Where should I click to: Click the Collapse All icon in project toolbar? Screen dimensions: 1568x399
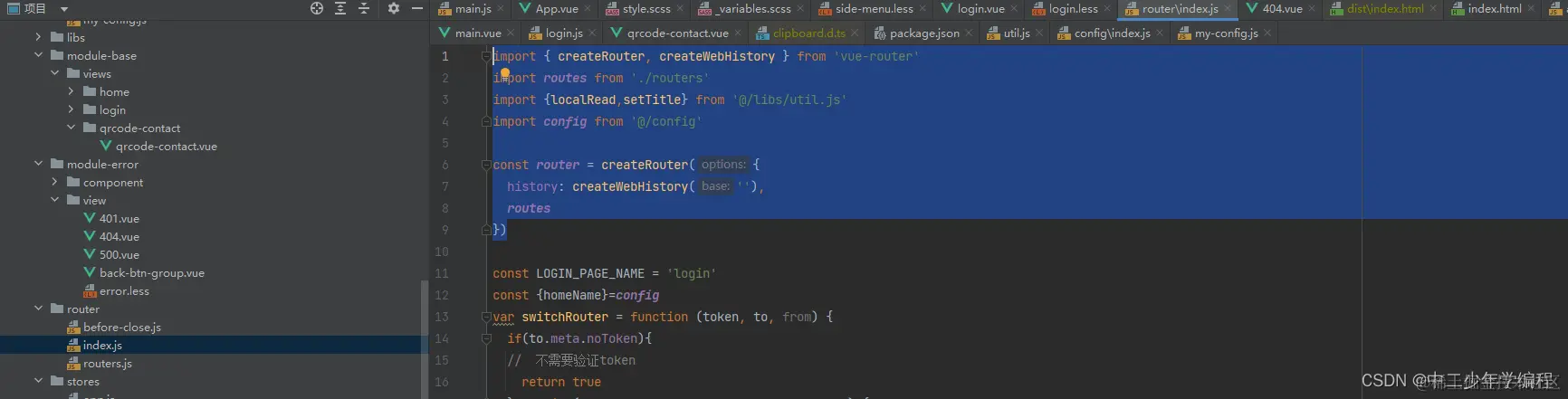pyautogui.click(x=364, y=8)
